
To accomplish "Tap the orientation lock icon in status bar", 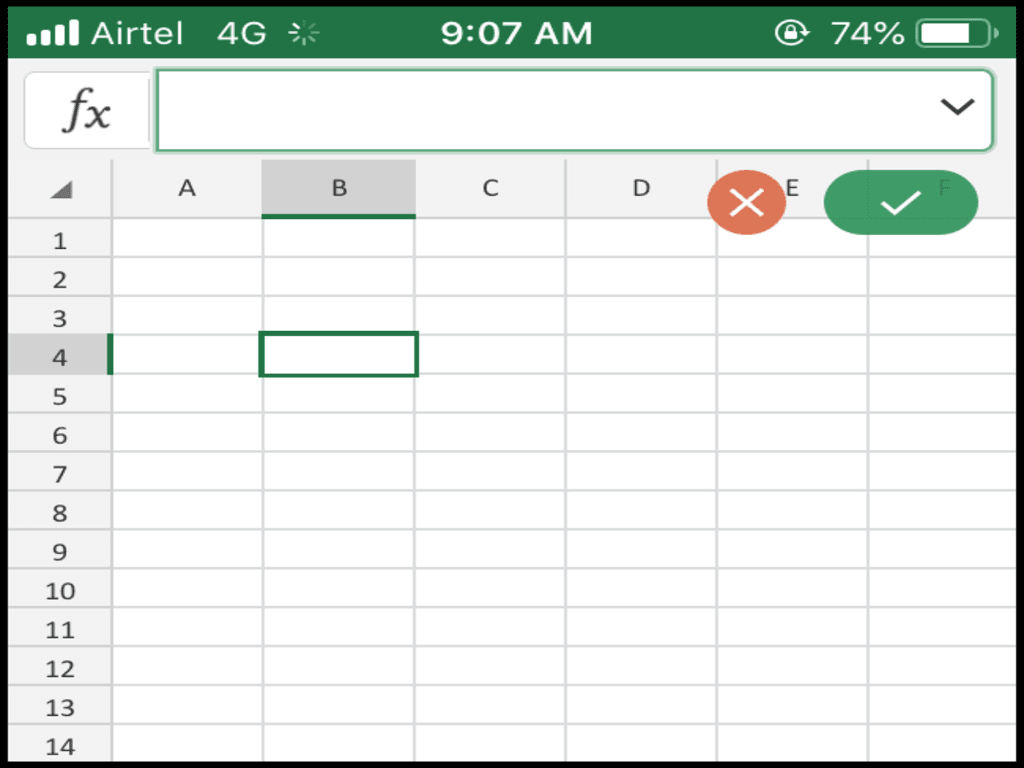I will coord(790,32).
